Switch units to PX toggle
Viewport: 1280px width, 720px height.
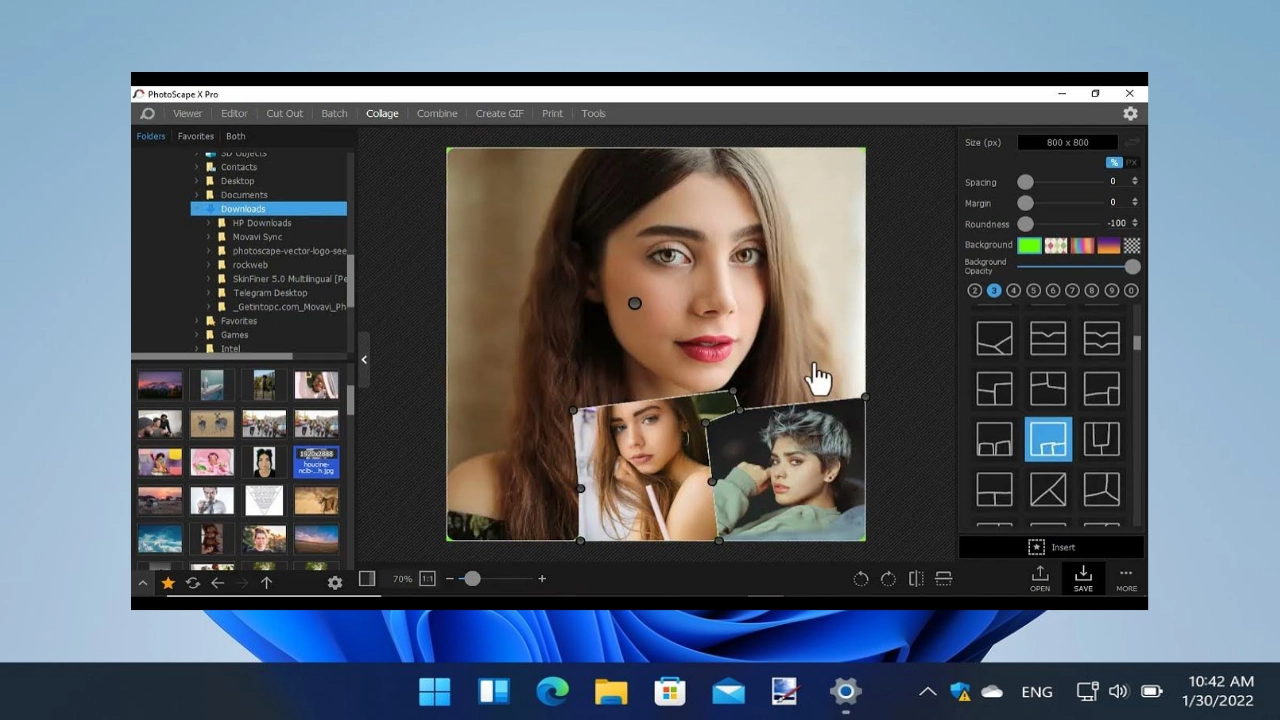(1131, 163)
